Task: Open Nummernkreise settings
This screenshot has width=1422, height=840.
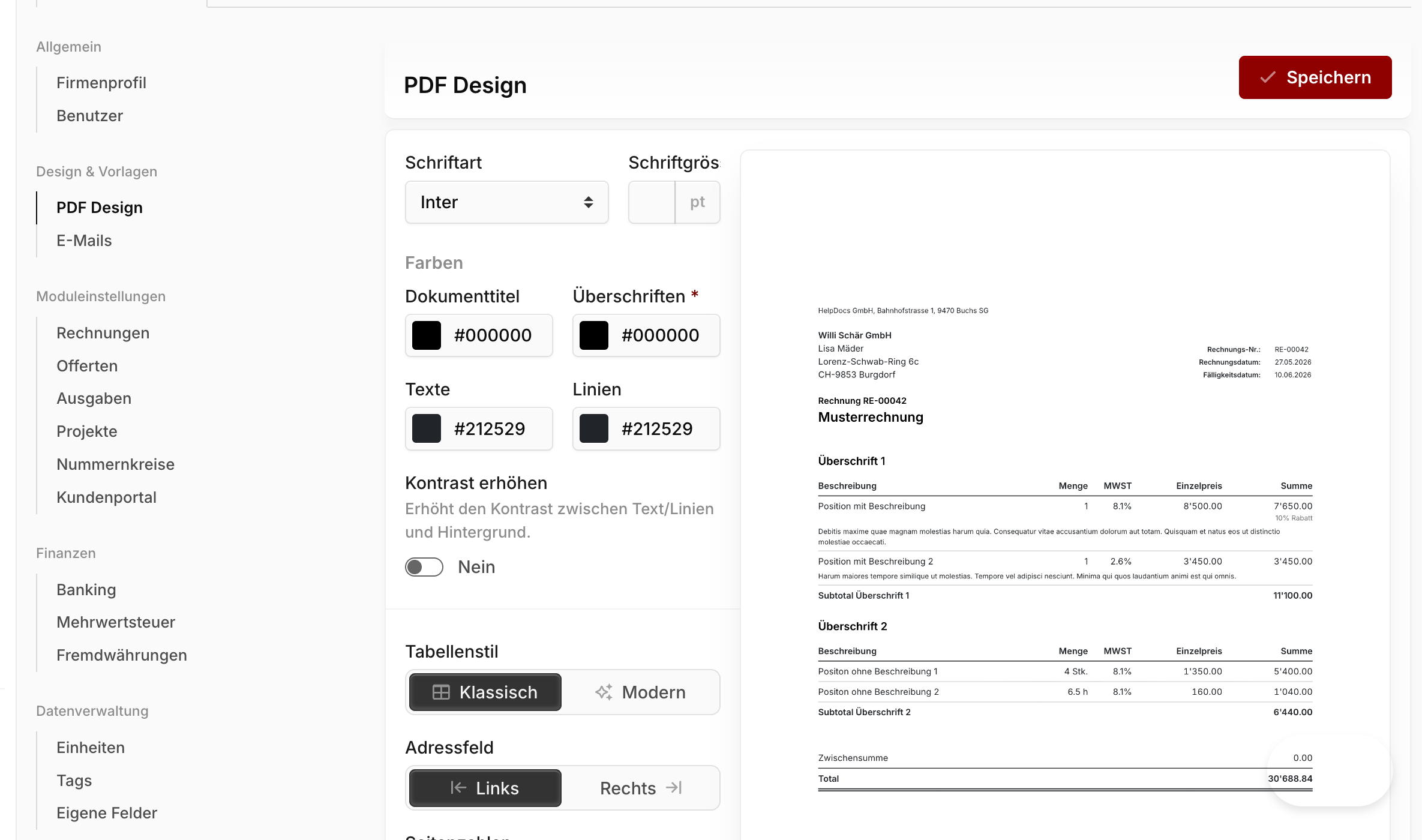Action: 115,464
